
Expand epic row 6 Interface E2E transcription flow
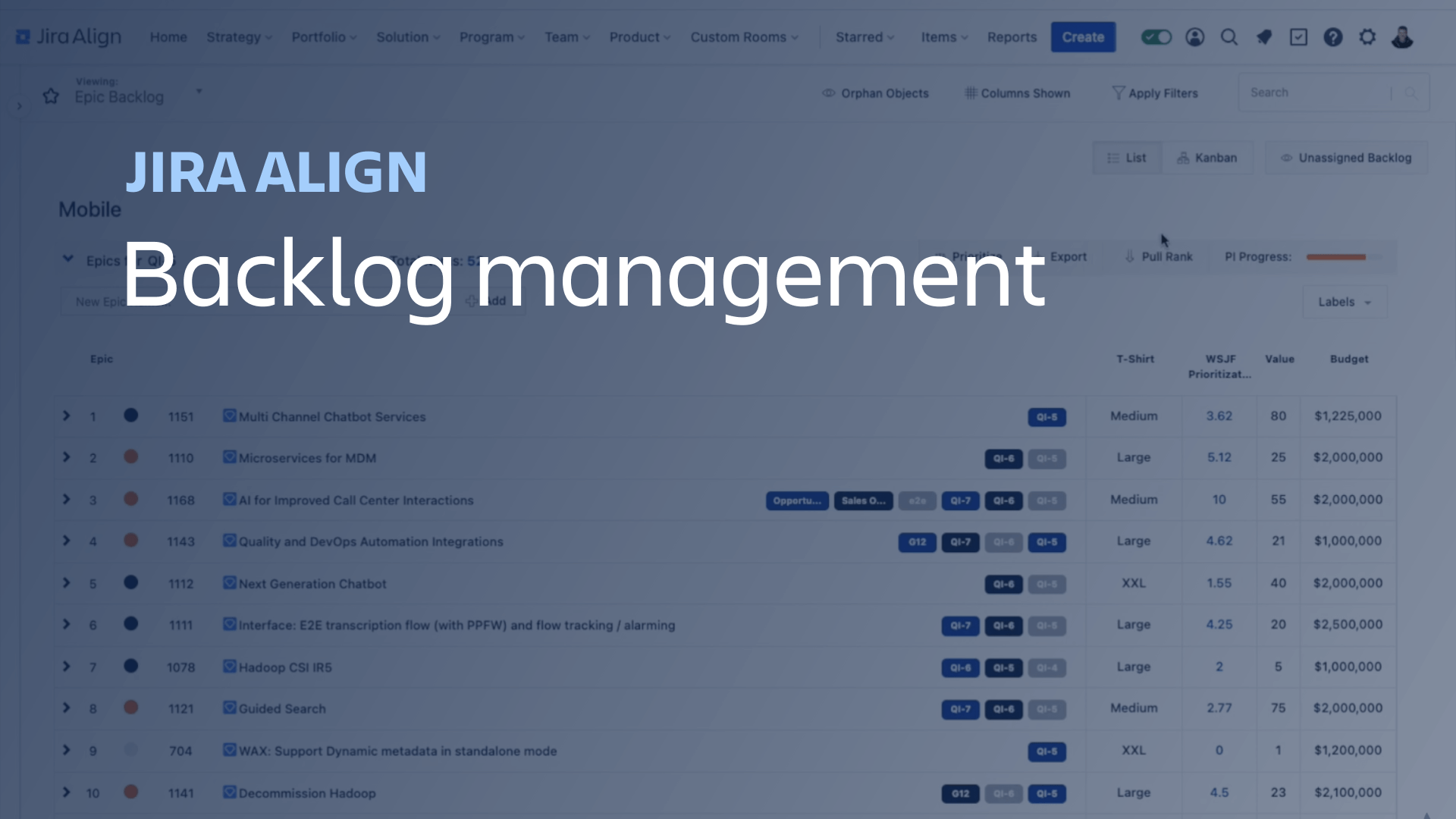67,624
